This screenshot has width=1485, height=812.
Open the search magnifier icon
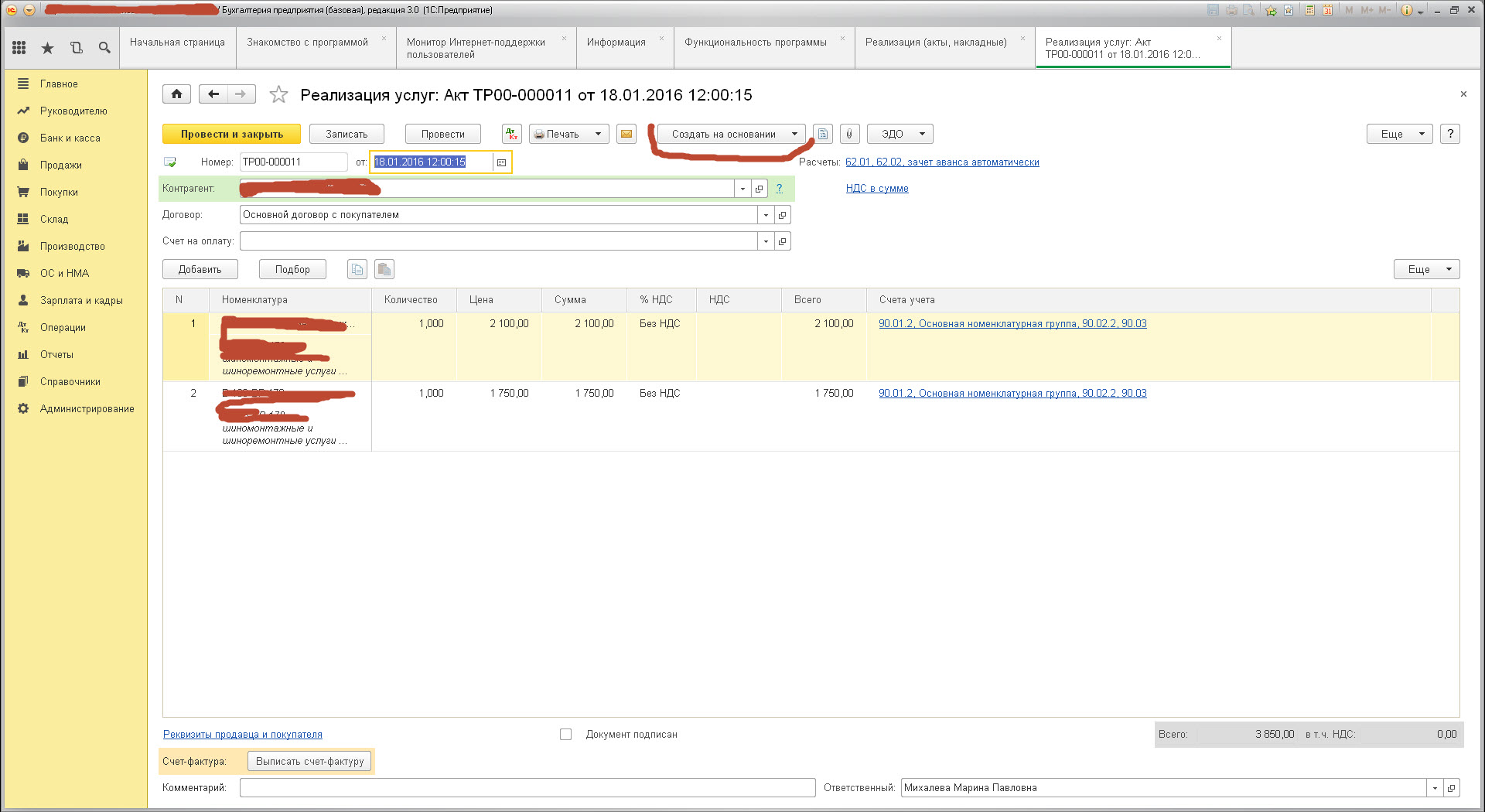pos(104,48)
